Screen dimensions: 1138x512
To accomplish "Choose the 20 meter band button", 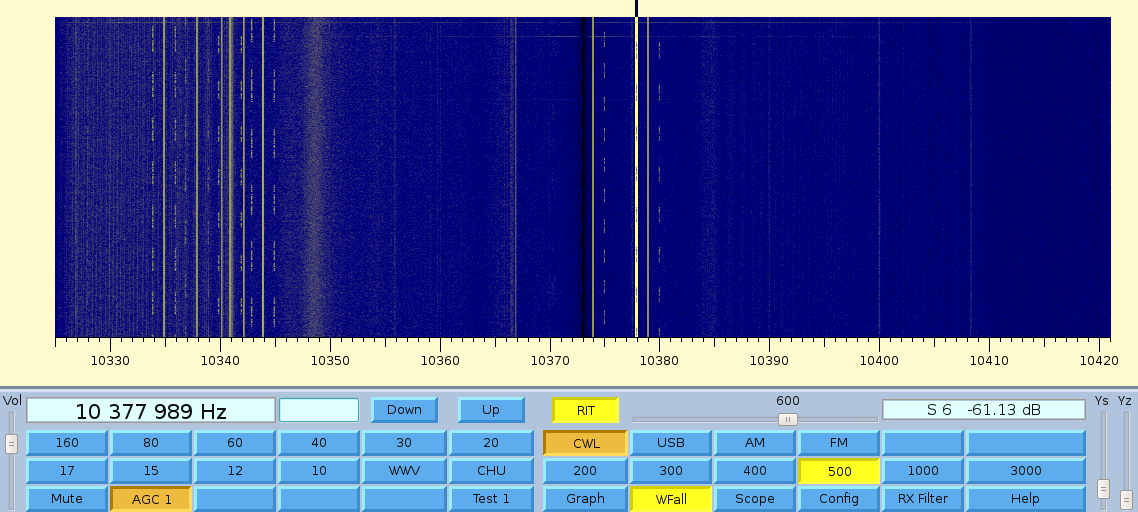I will [491, 443].
